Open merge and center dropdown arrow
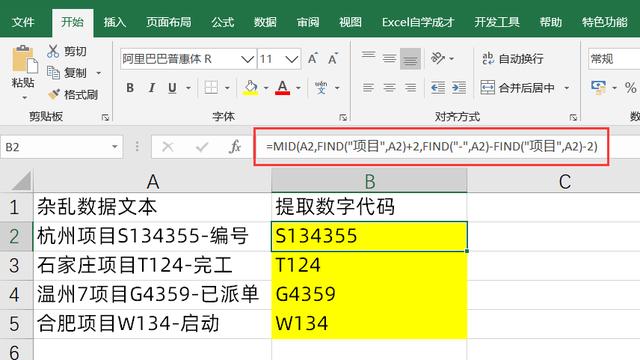 [567, 88]
